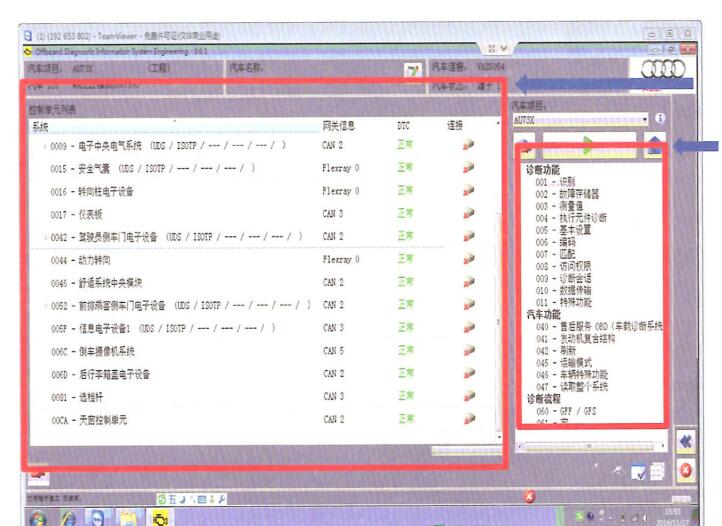Screen dimensions: 722x526
Task: Click connect icon for 0042 驾驶员侧车门电子设备
Action: (x=469, y=236)
